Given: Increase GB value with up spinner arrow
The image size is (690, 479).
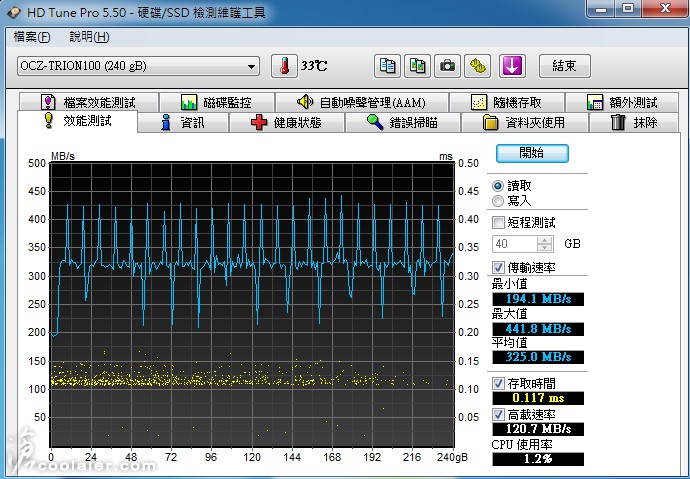Looking at the screenshot, I should pos(545,240).
